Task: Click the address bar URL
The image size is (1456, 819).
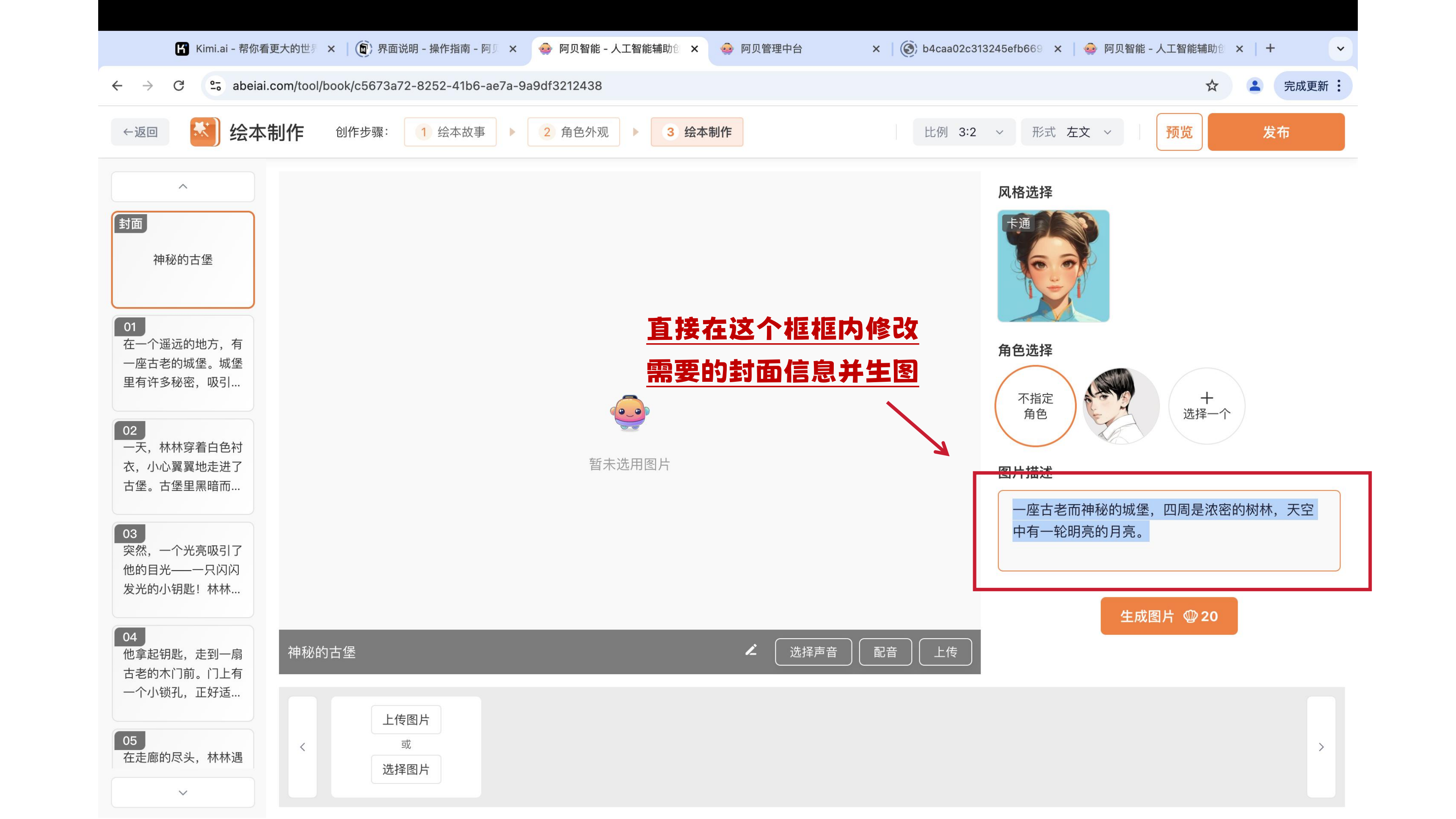Action: pos(417,86)
